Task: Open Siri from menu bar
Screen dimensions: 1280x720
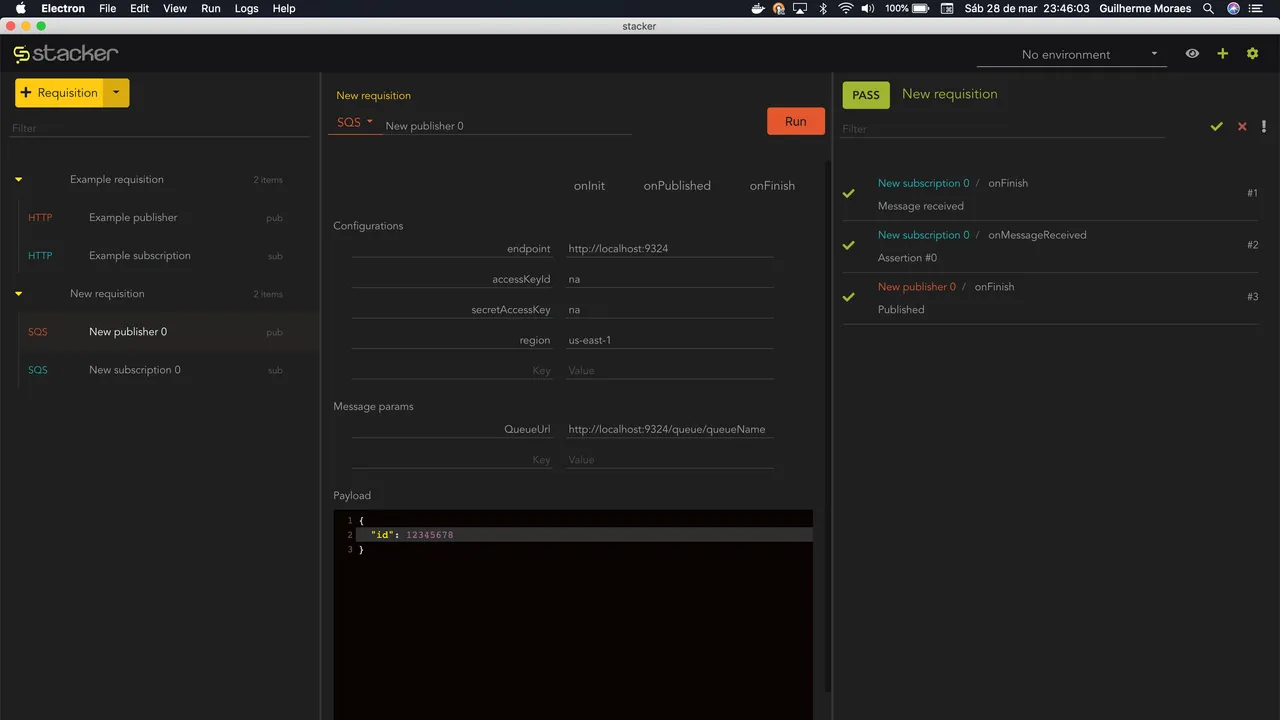Action: 1233,8
